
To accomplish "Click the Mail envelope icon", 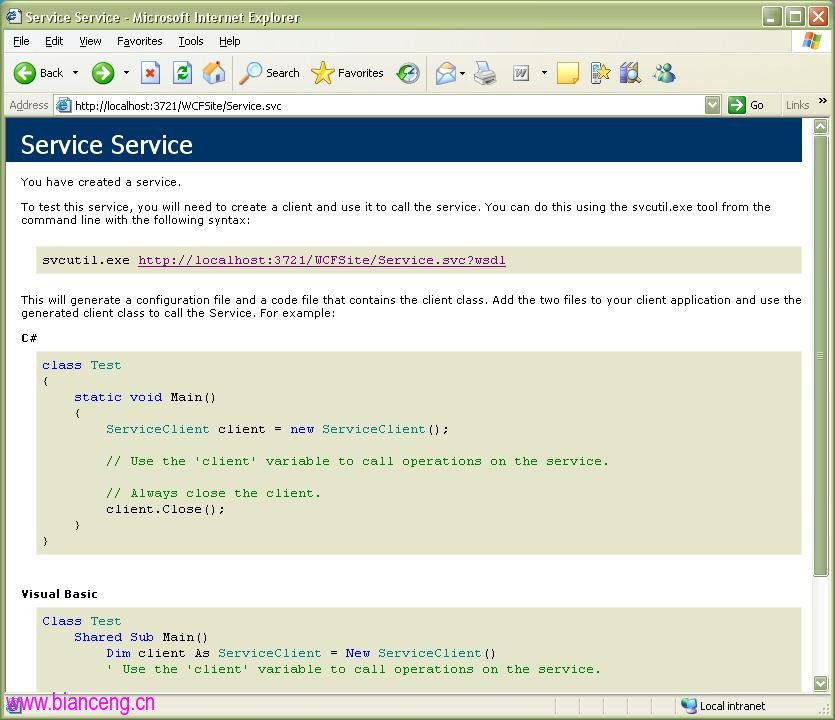I will 446,73.
